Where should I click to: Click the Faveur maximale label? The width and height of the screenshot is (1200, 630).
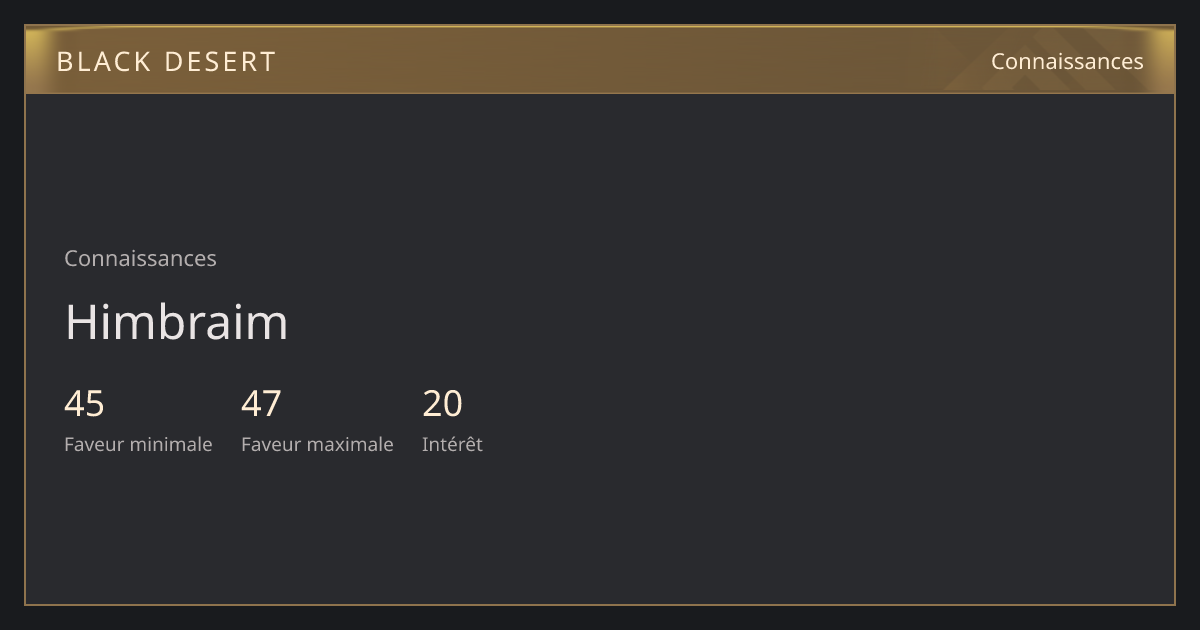[317, 444]
